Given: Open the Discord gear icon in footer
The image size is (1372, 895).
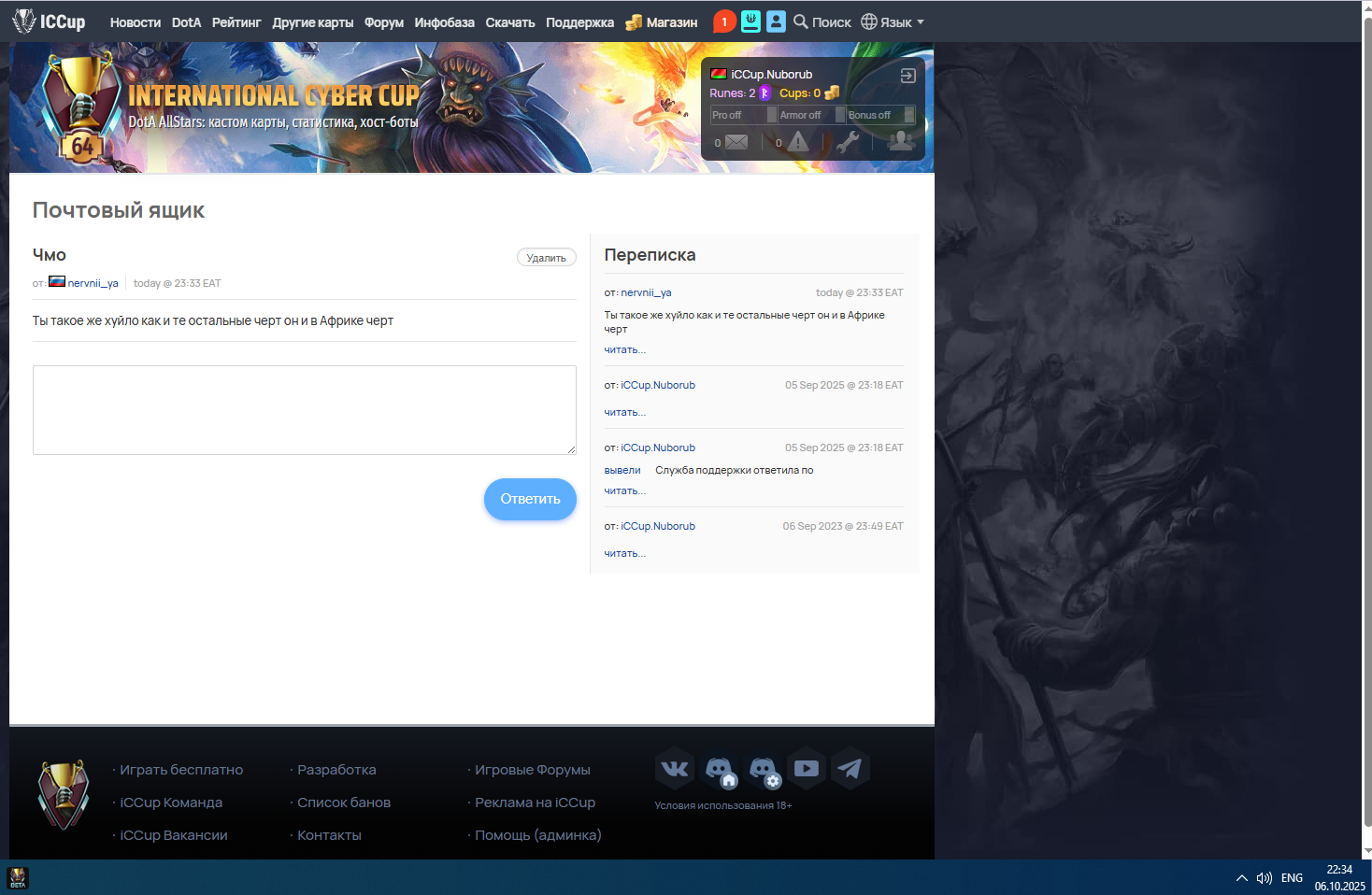Looking at the screenshot, I should [765, 770].
